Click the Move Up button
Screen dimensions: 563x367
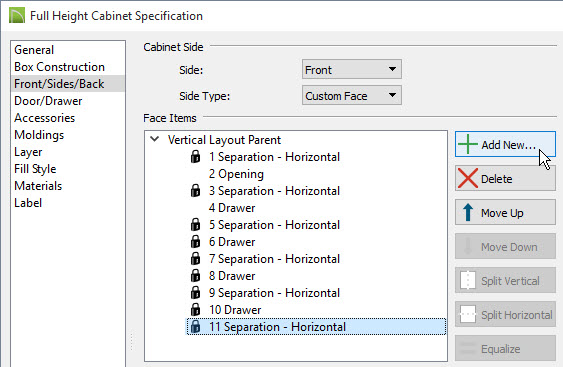point(505,213)
